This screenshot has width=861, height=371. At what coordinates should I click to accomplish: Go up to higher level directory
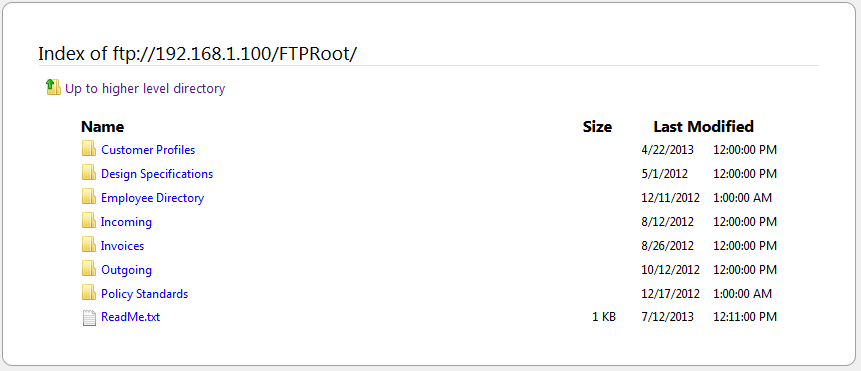click(x=145, y=88)
